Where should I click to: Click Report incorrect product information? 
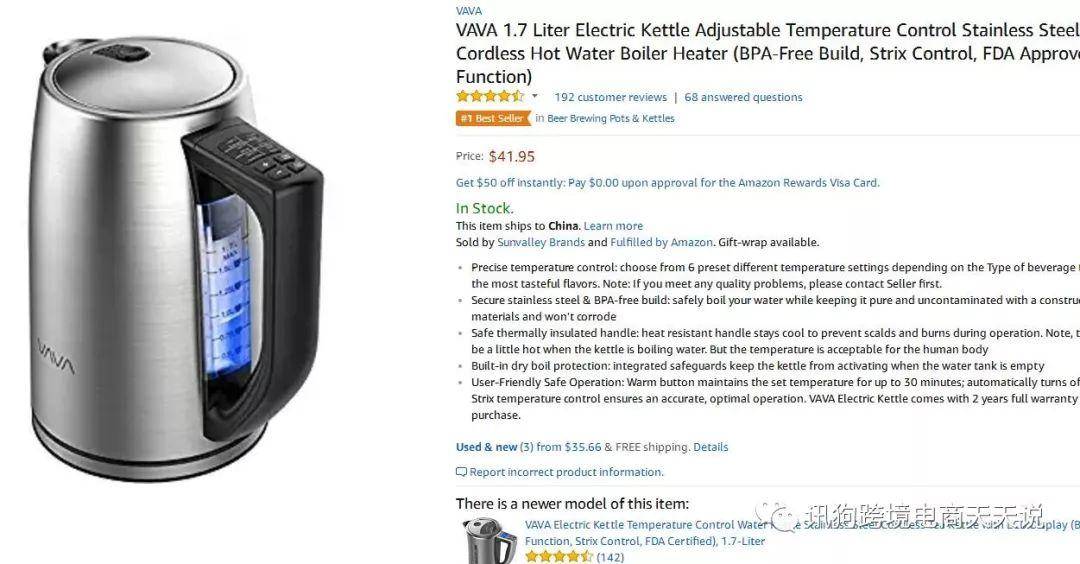coord(566,472)
